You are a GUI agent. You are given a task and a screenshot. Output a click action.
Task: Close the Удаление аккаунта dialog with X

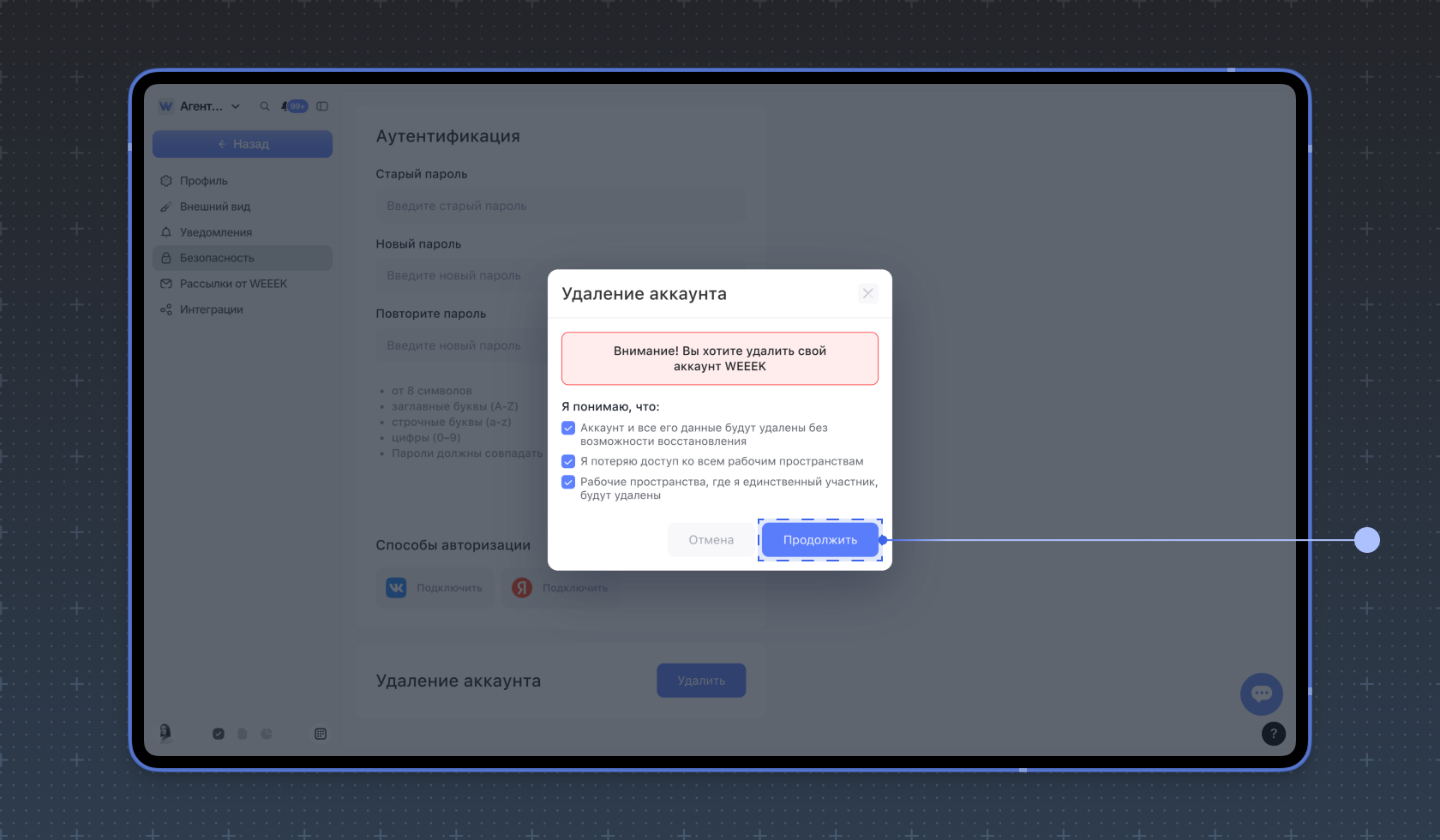[x=867, y=293]
